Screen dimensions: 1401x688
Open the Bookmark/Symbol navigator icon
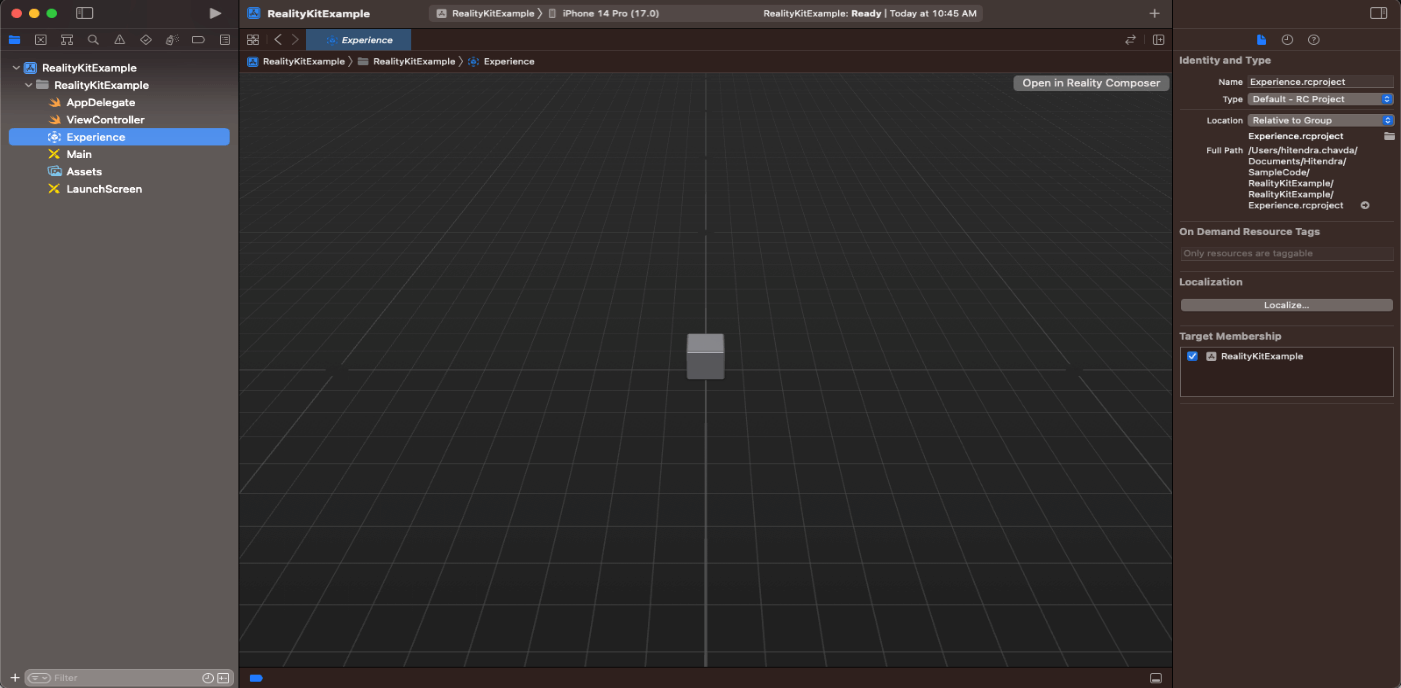coord(67,40)
